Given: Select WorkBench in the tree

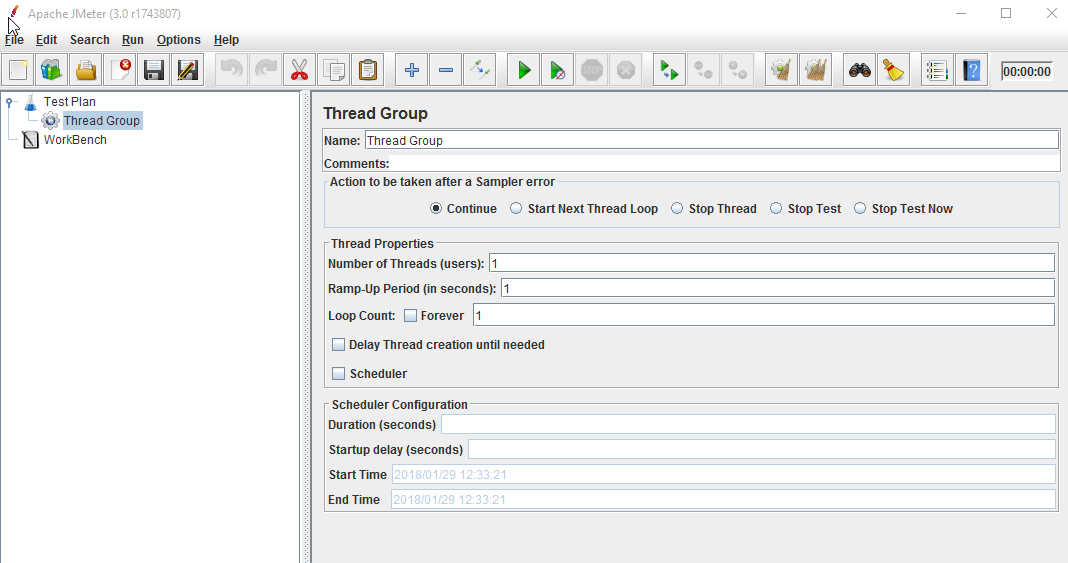Looking at the screenshot, I should point(75,140).
